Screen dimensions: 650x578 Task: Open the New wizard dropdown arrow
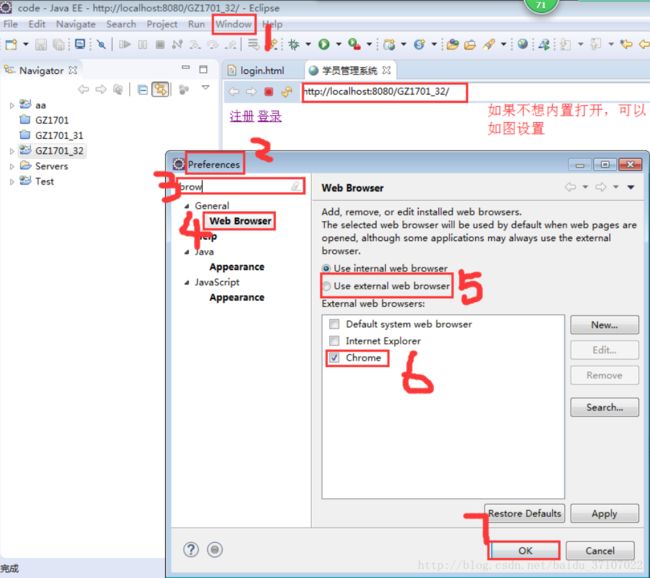[26, 44]
